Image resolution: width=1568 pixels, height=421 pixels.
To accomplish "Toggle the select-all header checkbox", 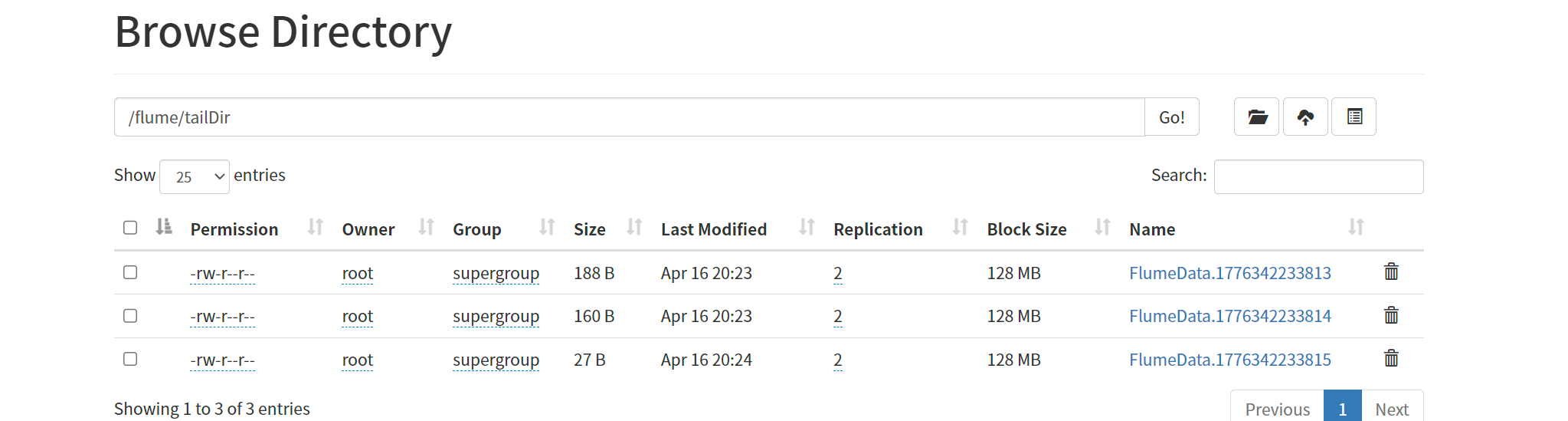I will 130,227.
